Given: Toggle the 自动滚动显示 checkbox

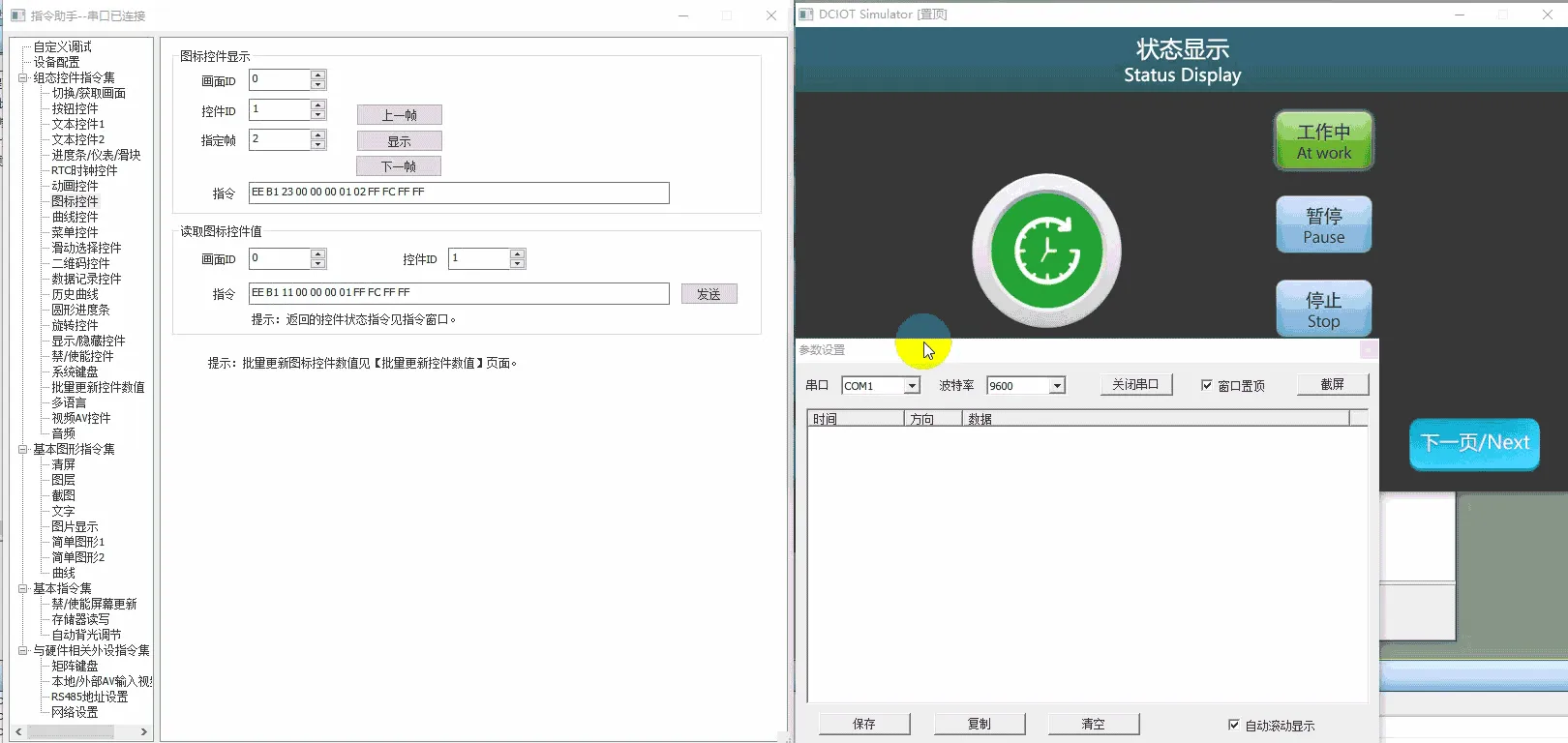Looking at the screenshot, I should (x=1234, y=725).
